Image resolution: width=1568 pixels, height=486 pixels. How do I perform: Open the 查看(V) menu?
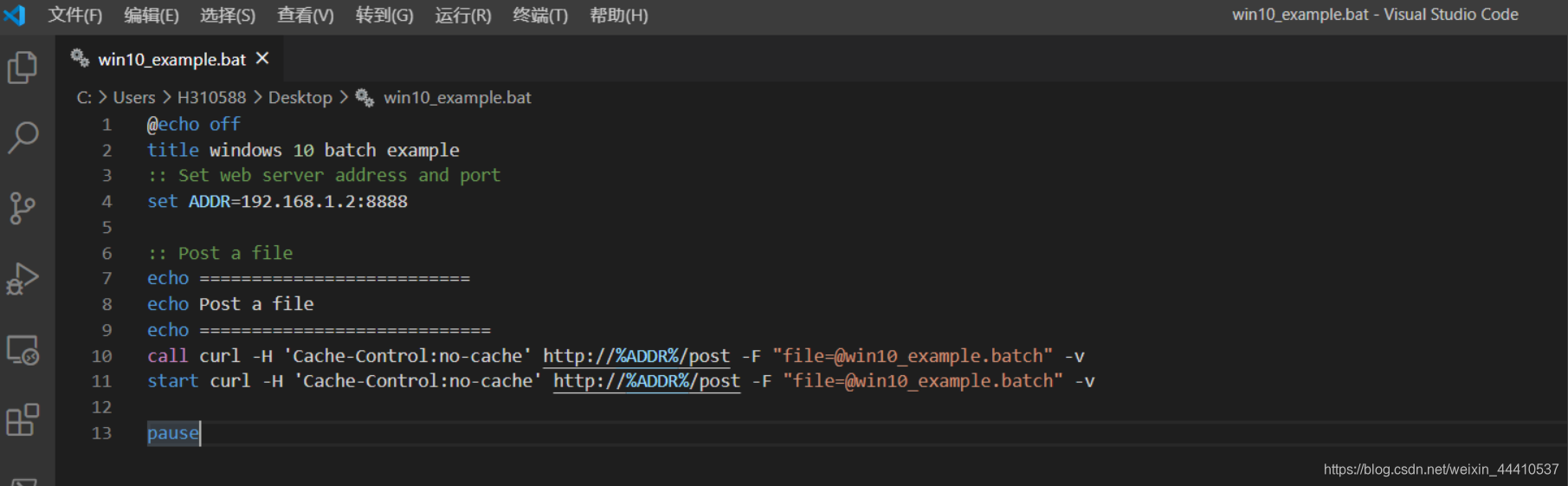306,16
